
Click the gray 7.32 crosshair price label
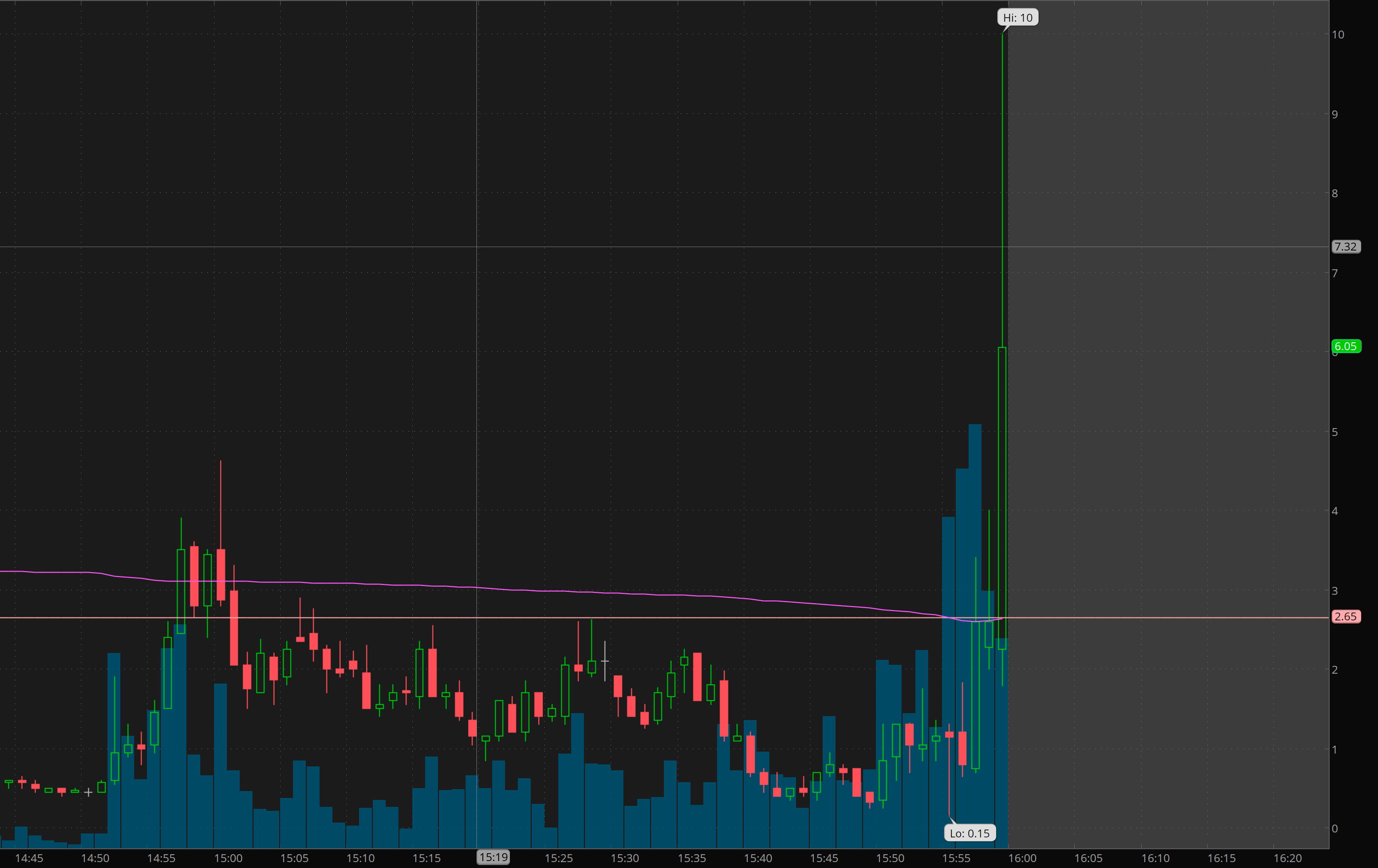(1345, 247)
